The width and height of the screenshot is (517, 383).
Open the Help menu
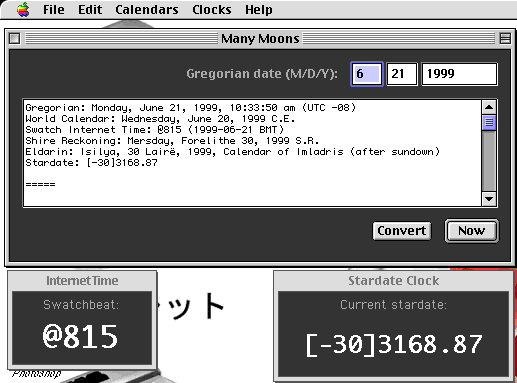click(259, 9)
